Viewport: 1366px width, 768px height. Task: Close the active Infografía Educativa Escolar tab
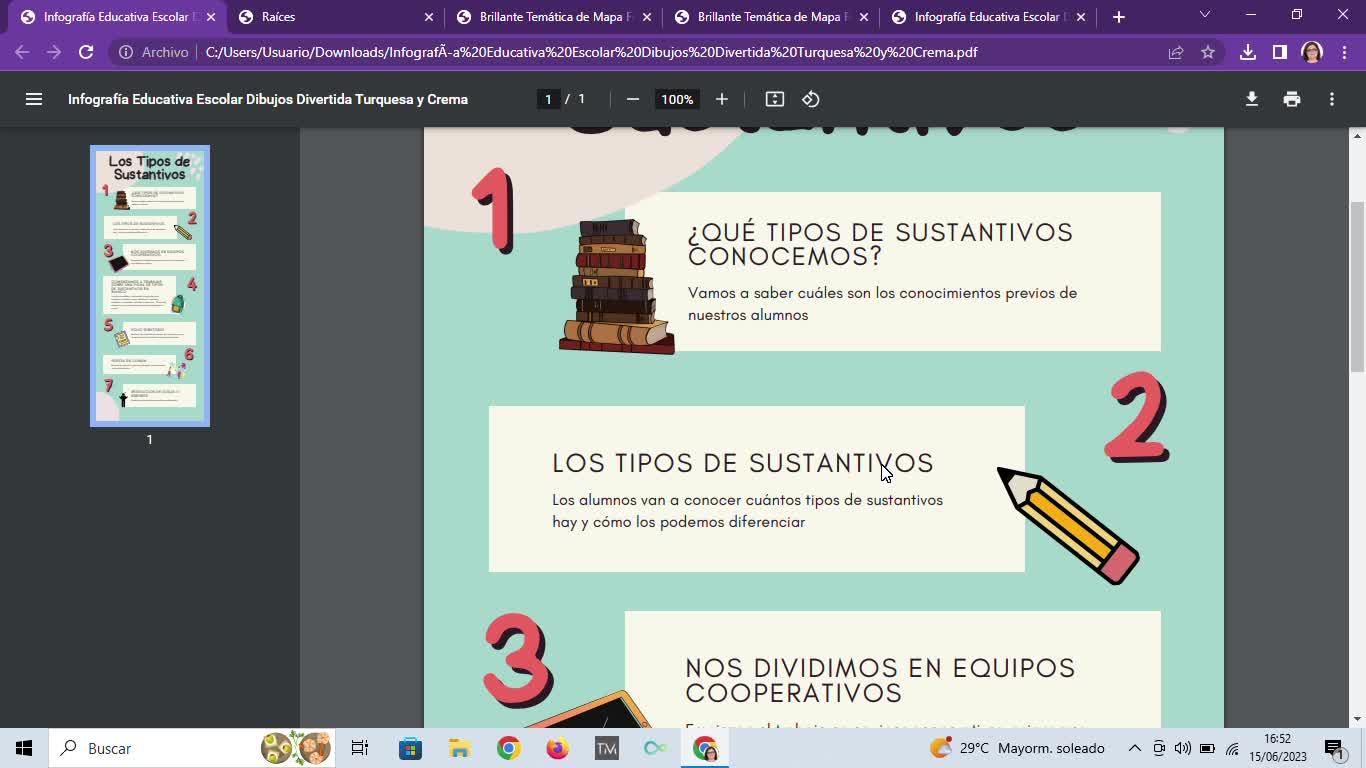(211, 17)
